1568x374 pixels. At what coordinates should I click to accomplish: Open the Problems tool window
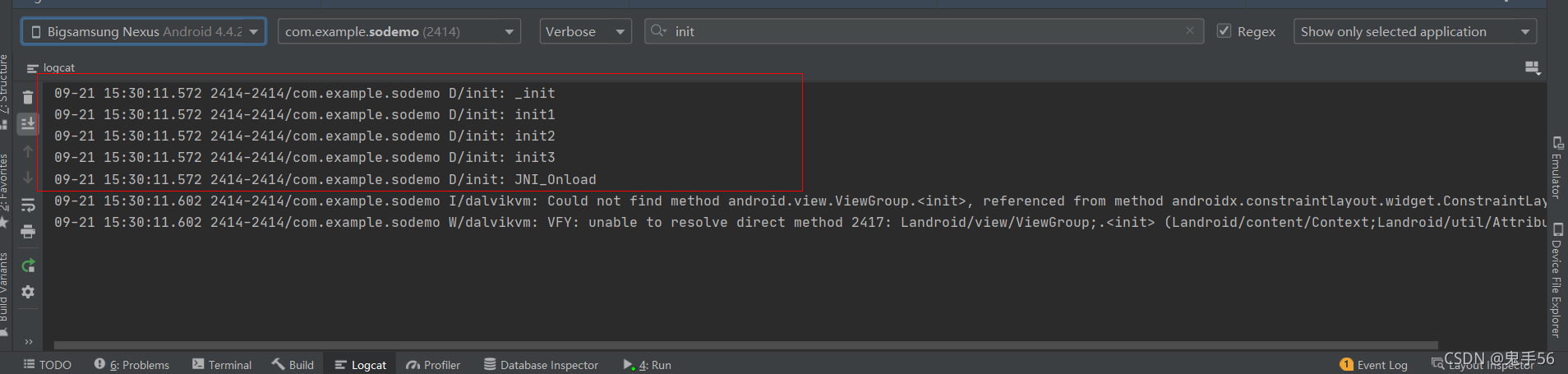point(131,365)
